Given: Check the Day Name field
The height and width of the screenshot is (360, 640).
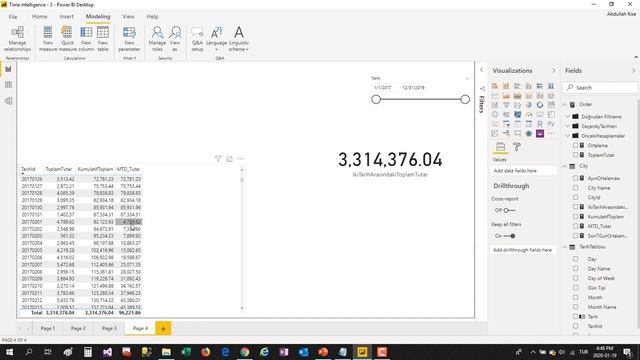Looking at the screenshot, I should pos(576,269).
